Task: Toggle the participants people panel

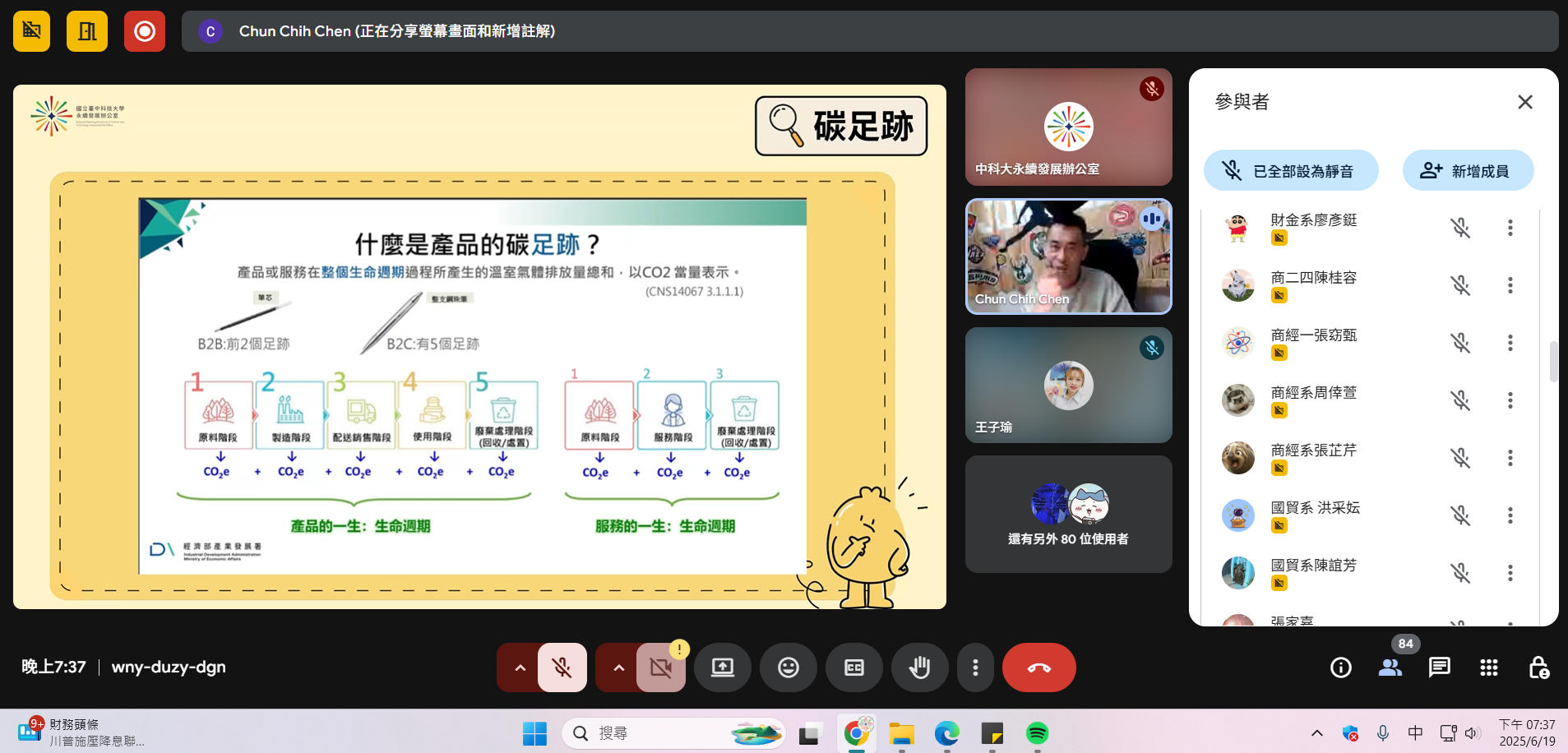Action: [1390, 668]
